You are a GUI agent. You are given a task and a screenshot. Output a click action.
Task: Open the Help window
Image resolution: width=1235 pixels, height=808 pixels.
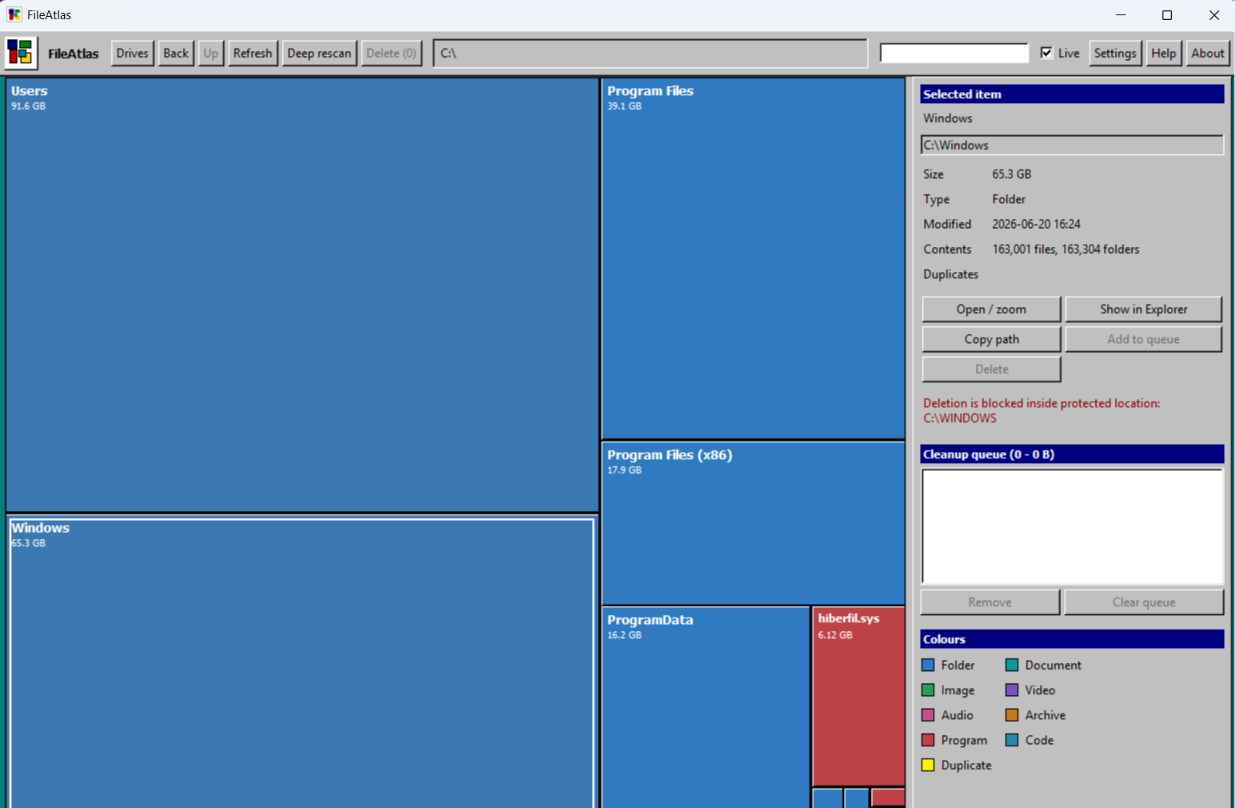pos(1163,53)
